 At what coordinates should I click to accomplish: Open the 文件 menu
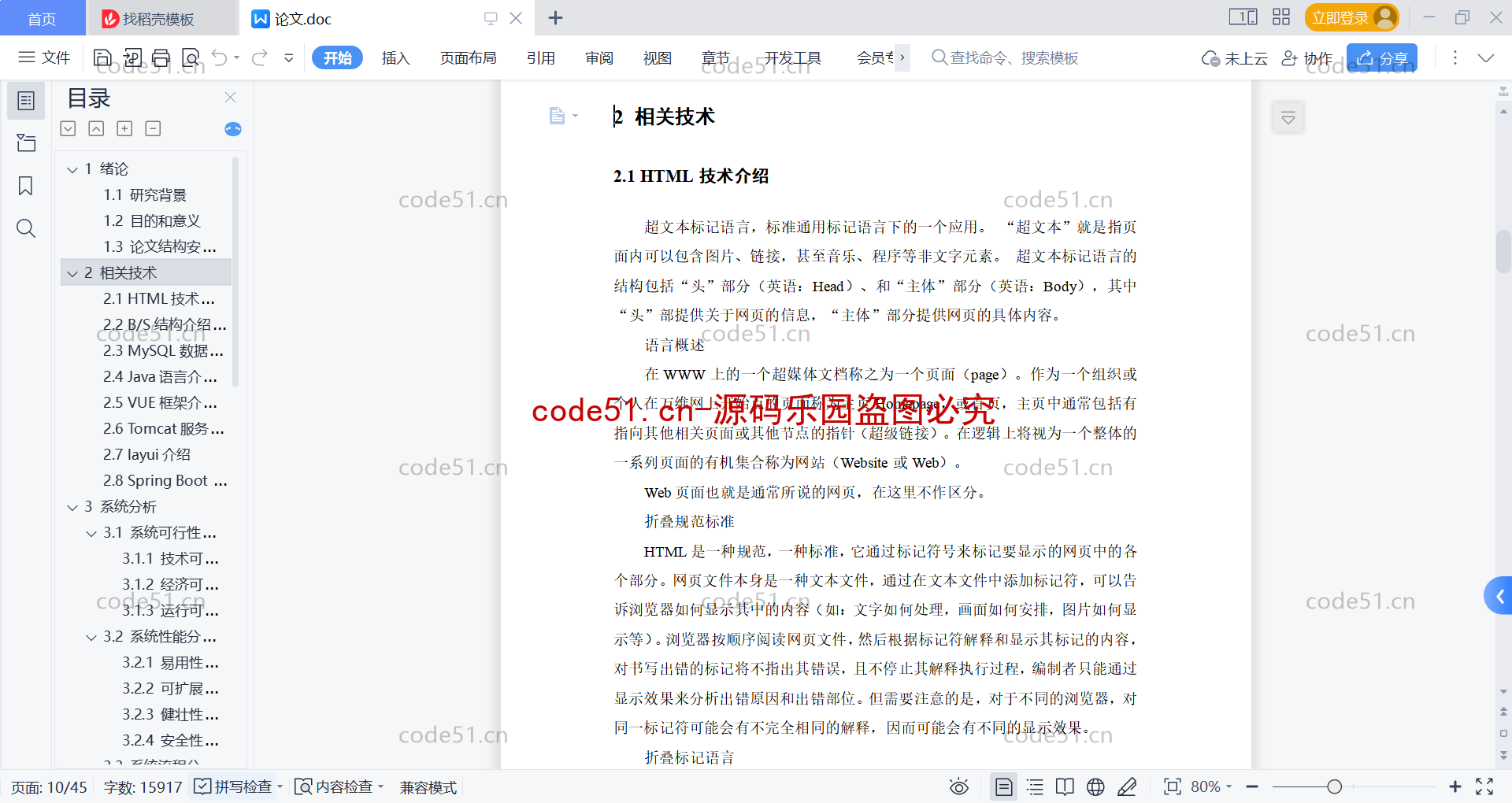(x=45, y=57)
